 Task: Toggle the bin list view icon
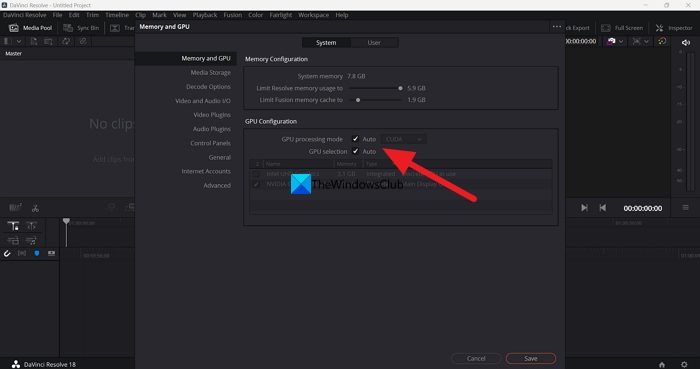tap(7, 41)
